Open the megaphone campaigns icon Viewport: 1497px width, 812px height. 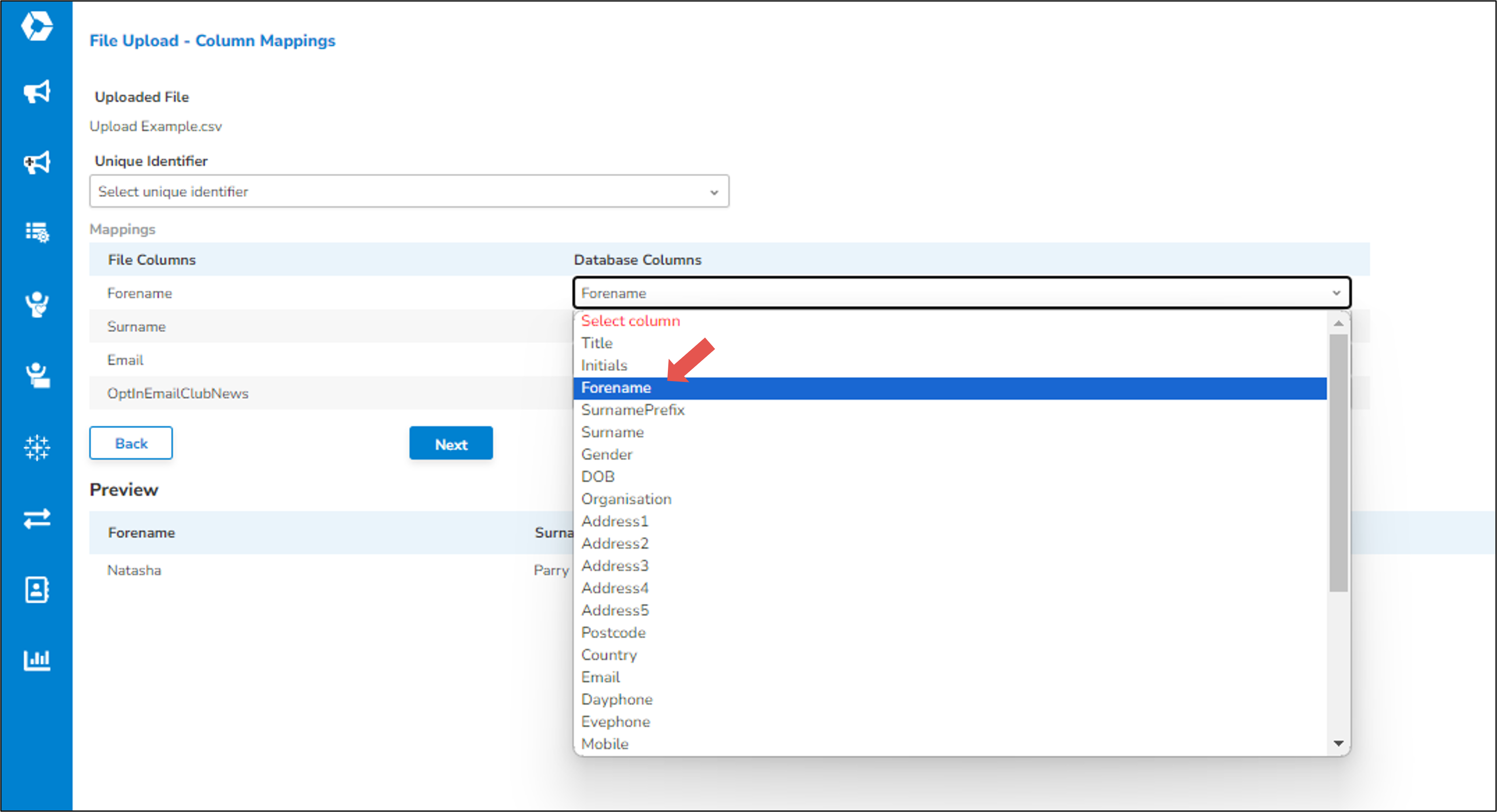pyautogui.click(x=36, y=92)
